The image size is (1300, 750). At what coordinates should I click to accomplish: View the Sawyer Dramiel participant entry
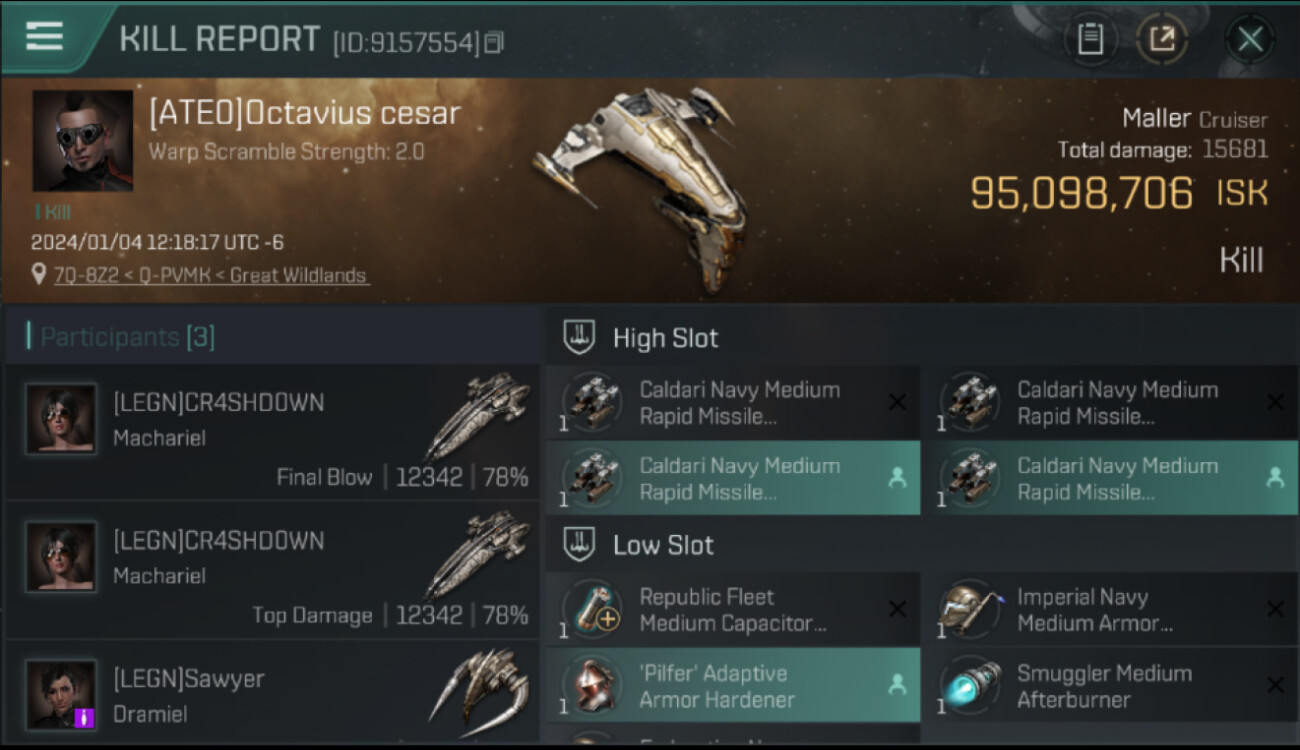[272, 694]
